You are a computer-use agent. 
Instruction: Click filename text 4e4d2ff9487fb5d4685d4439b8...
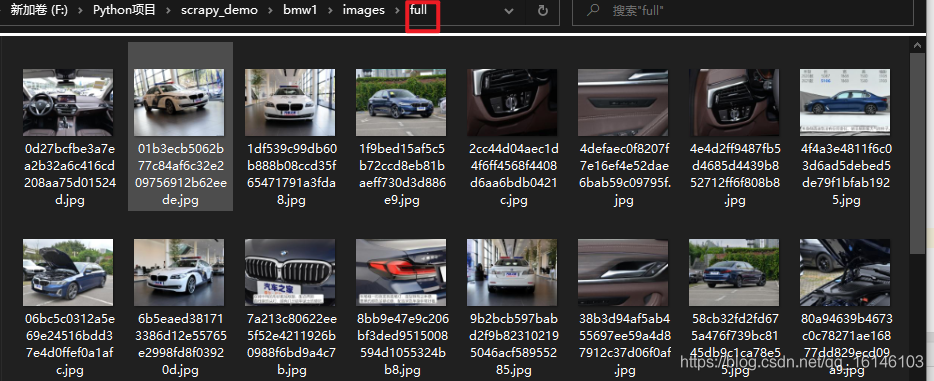click(x=734, y=174)
